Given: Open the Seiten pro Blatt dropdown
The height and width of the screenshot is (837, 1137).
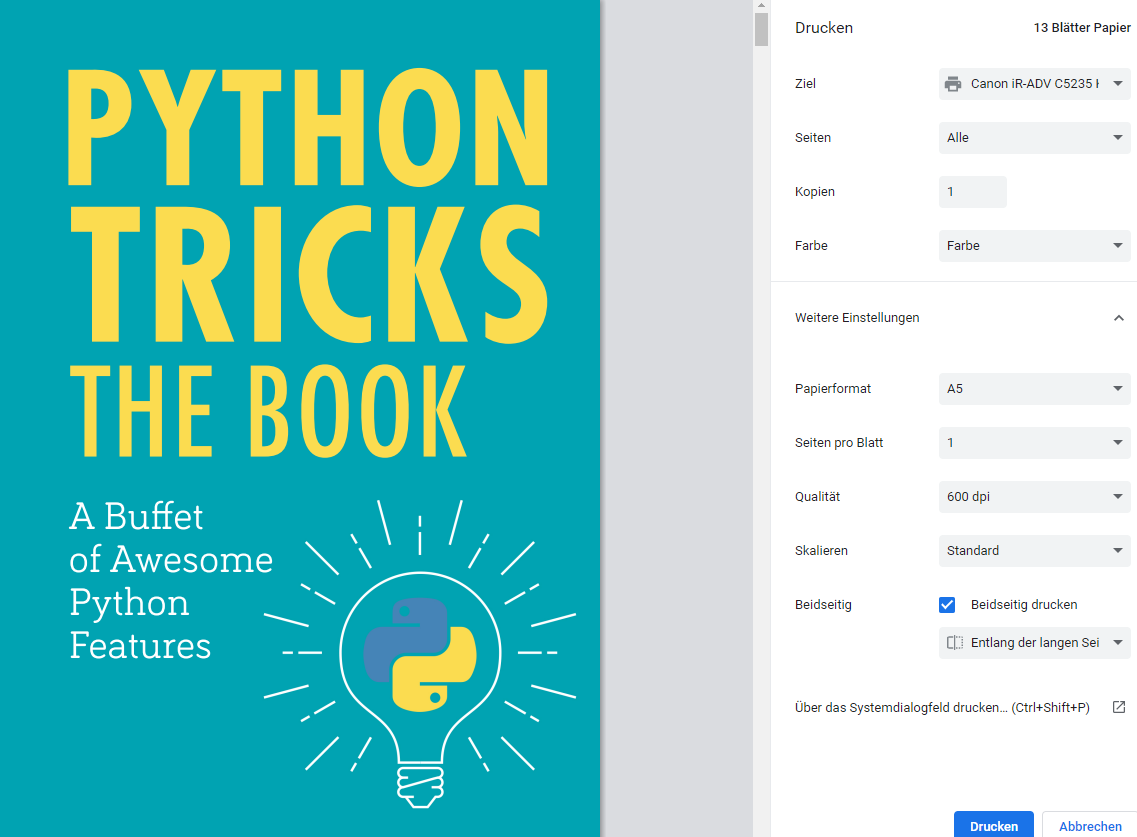Looking at the screenshot, I should point(1034,442).
